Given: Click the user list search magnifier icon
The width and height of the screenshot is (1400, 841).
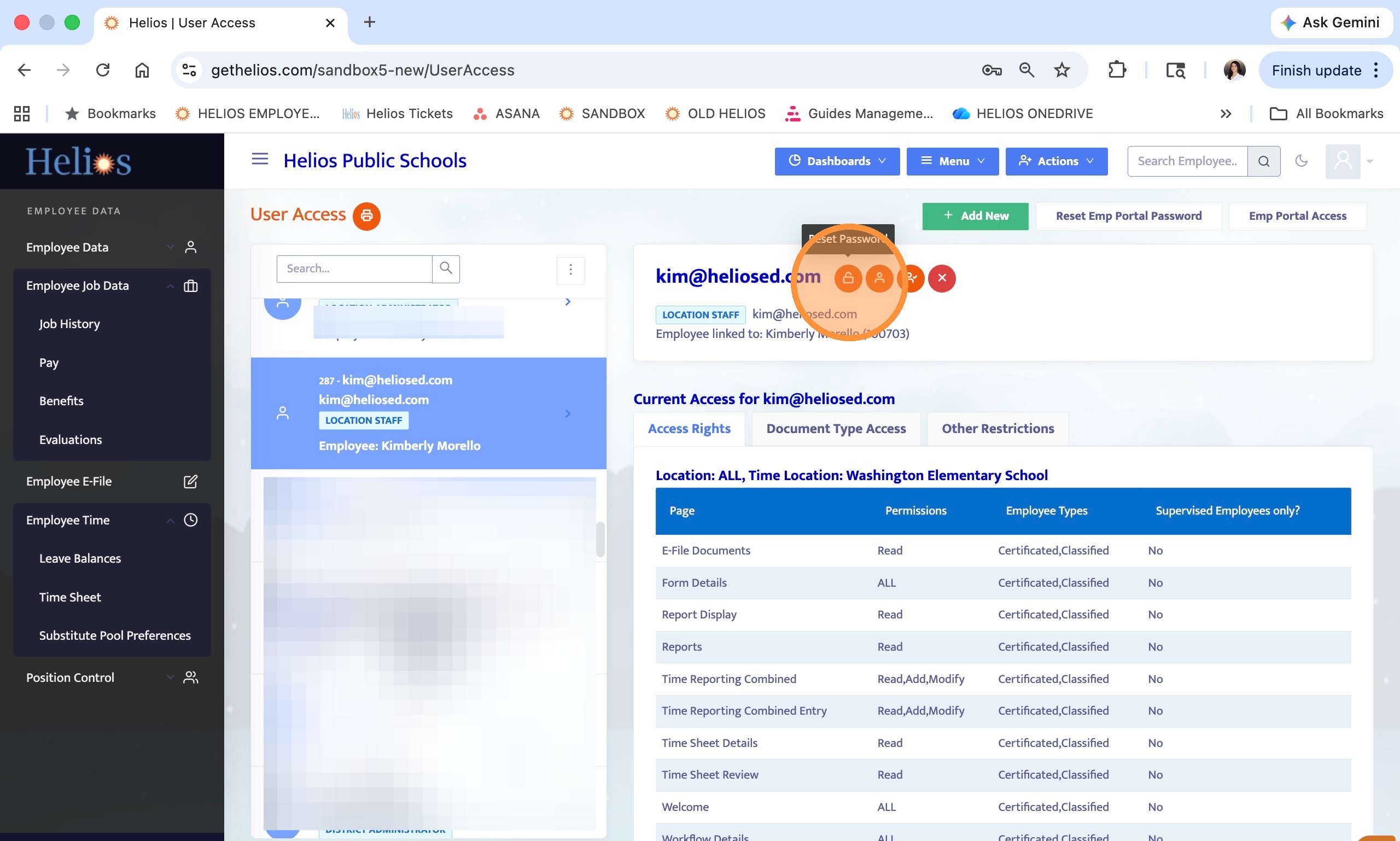Looking at the screenshot, I should tap(446, 268).
